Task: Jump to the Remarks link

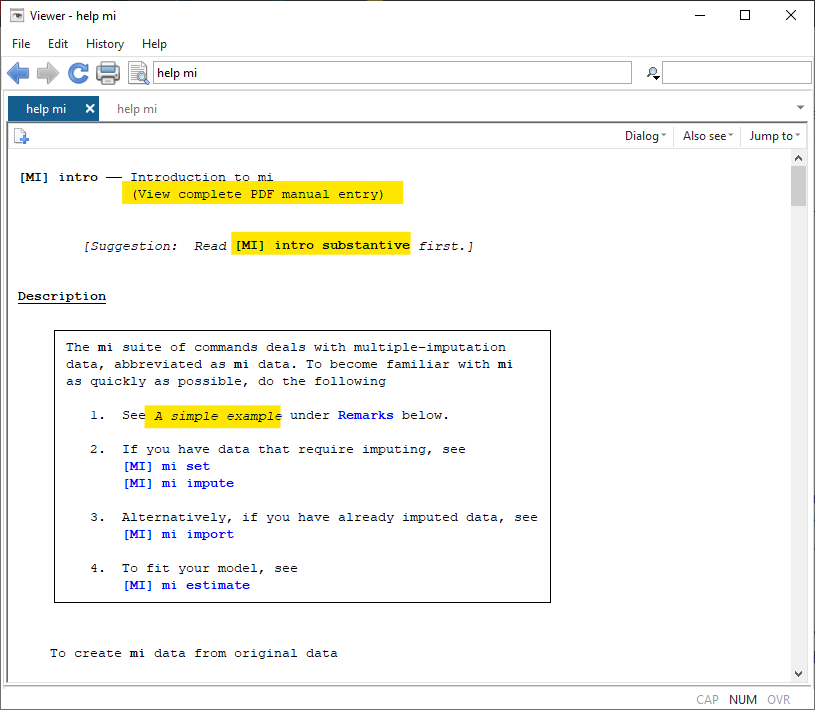Action: point(365,415)
